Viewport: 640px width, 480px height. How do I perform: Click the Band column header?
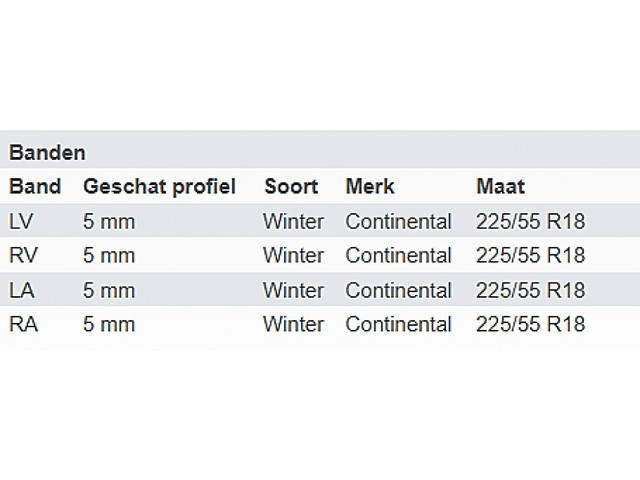tap(35, 186)
